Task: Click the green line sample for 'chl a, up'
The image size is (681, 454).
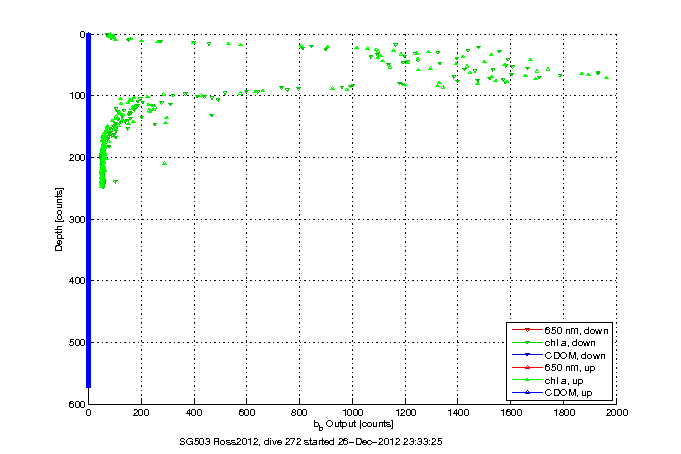Action: click(x=527, y=380)
